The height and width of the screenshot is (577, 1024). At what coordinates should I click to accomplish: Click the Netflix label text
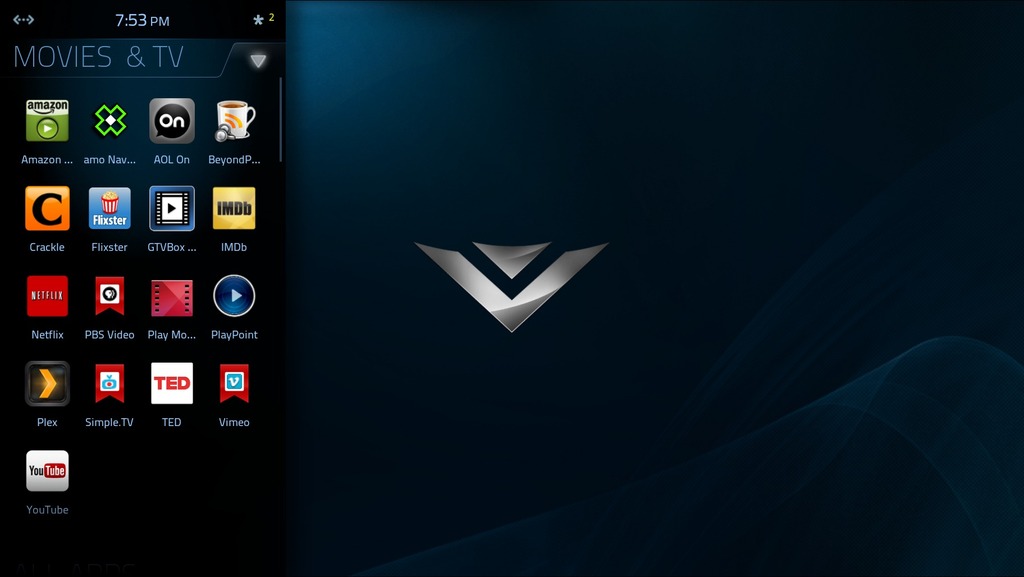(47, 335)
